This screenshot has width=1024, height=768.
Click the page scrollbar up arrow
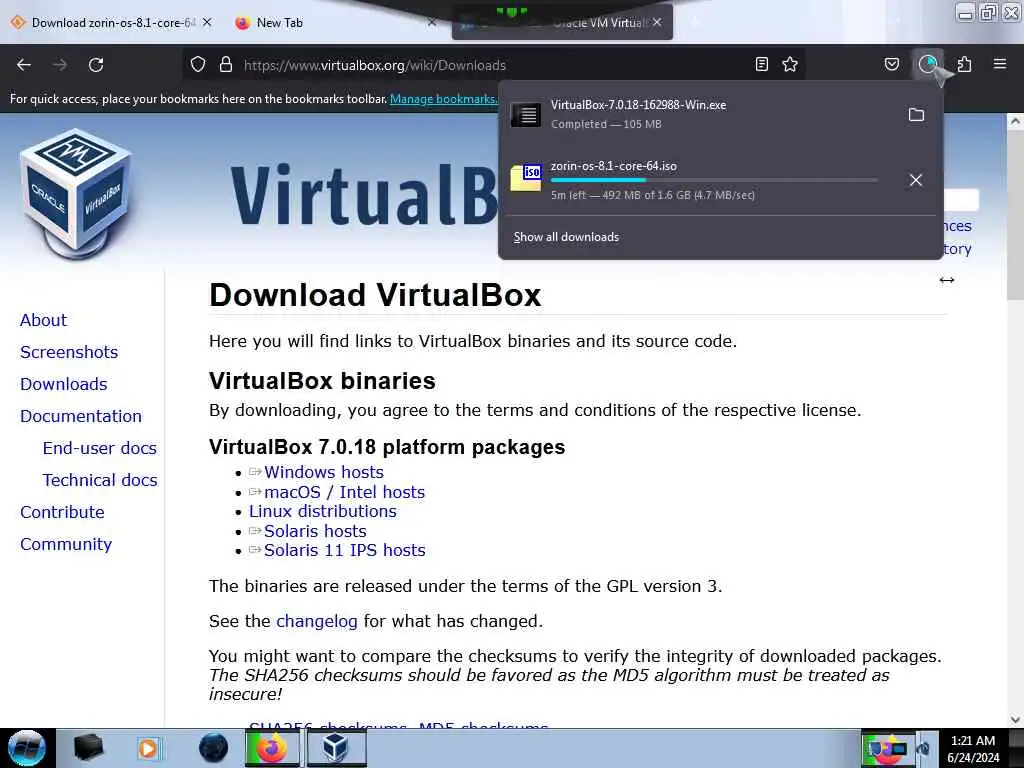tap(1015, 121)
